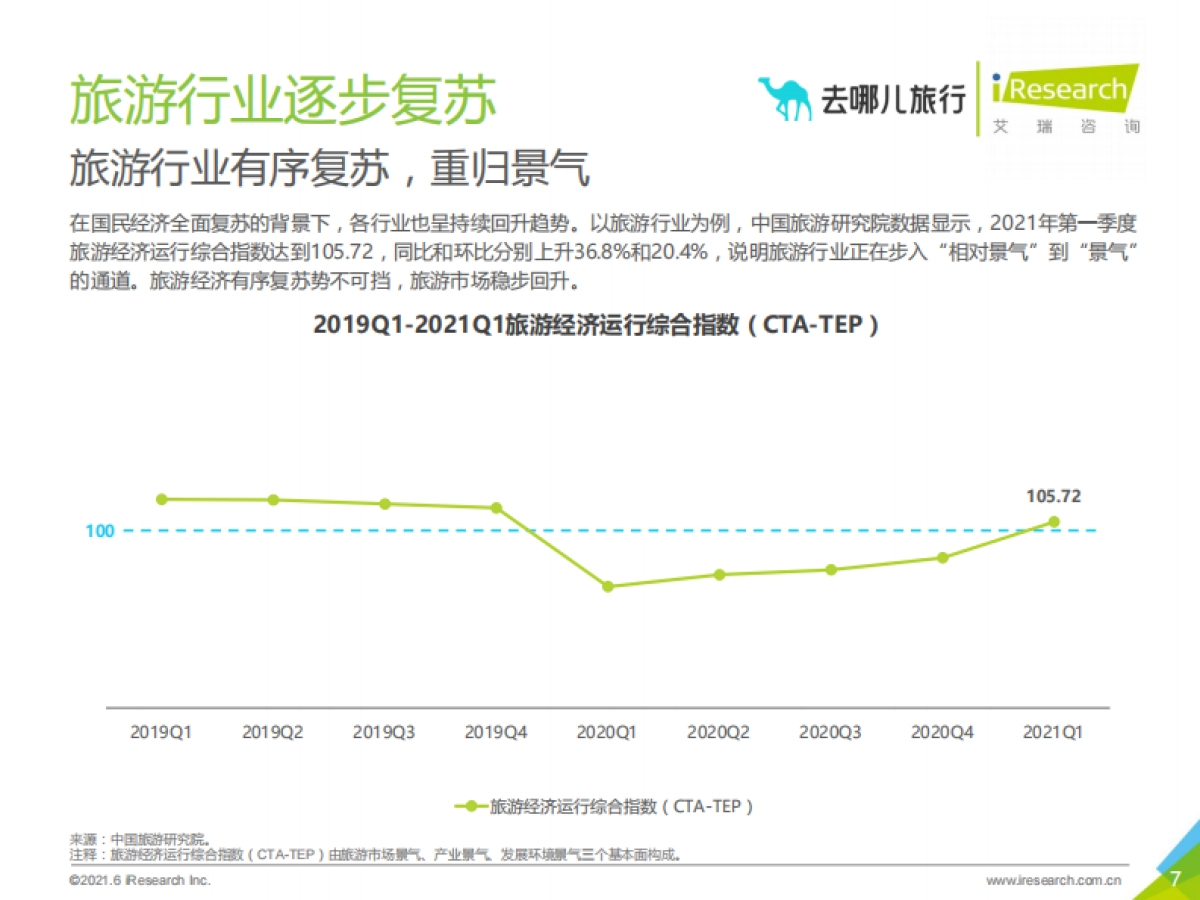Select the 2020Q1 low data point
1200x900 pixels.
[607, 587]
